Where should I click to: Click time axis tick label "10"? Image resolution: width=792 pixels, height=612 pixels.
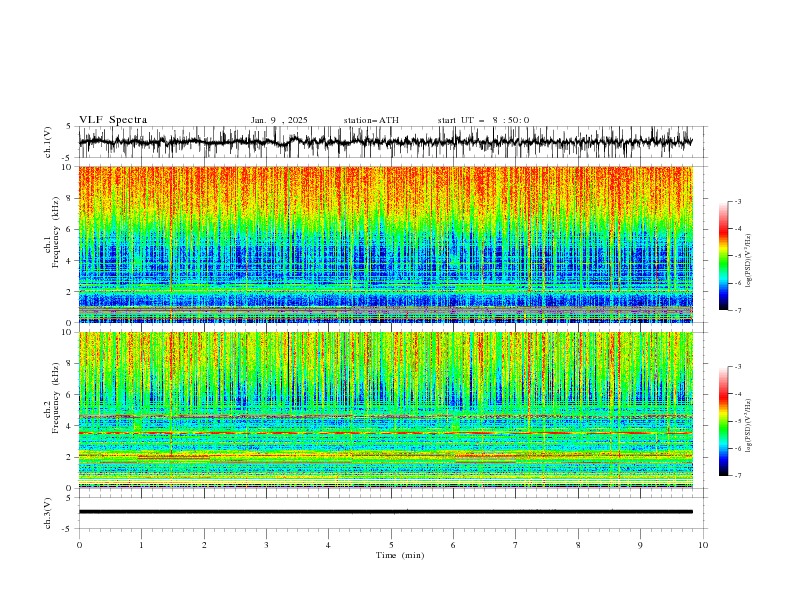coord(703,545)
